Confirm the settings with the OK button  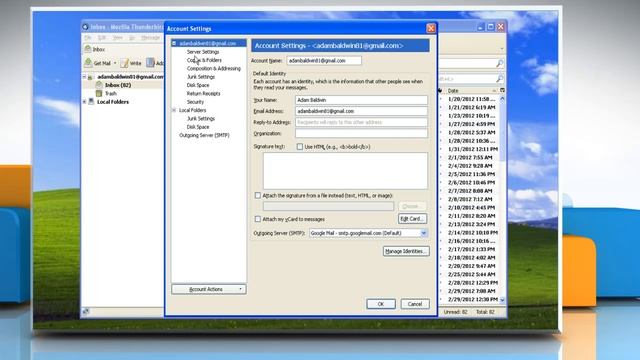pyautogui.click(x=381, y=304)
